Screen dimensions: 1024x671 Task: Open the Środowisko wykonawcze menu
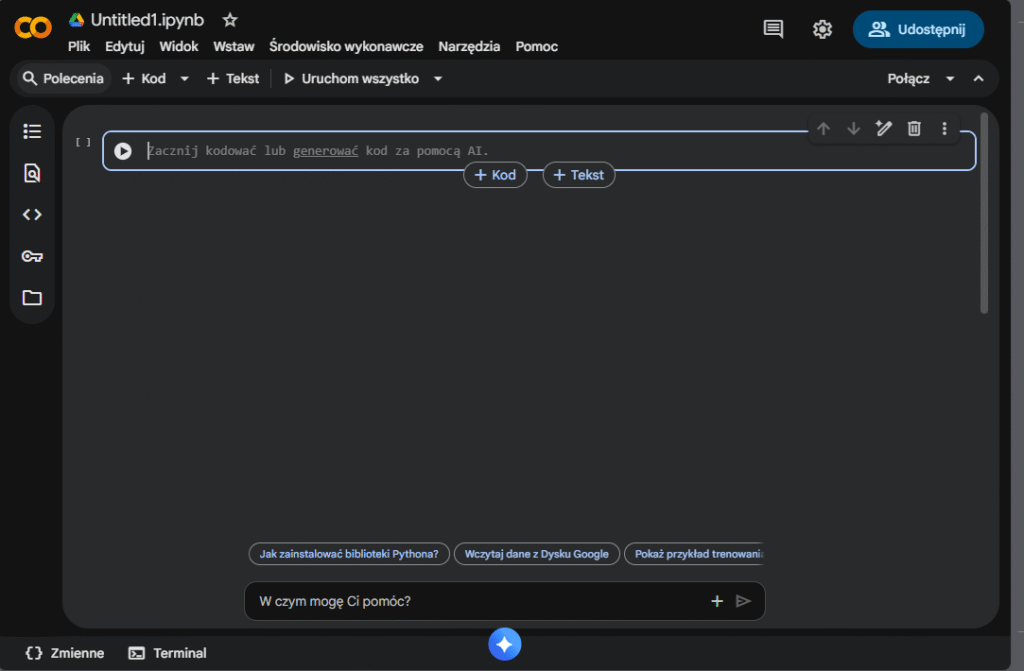coord(346,46)
